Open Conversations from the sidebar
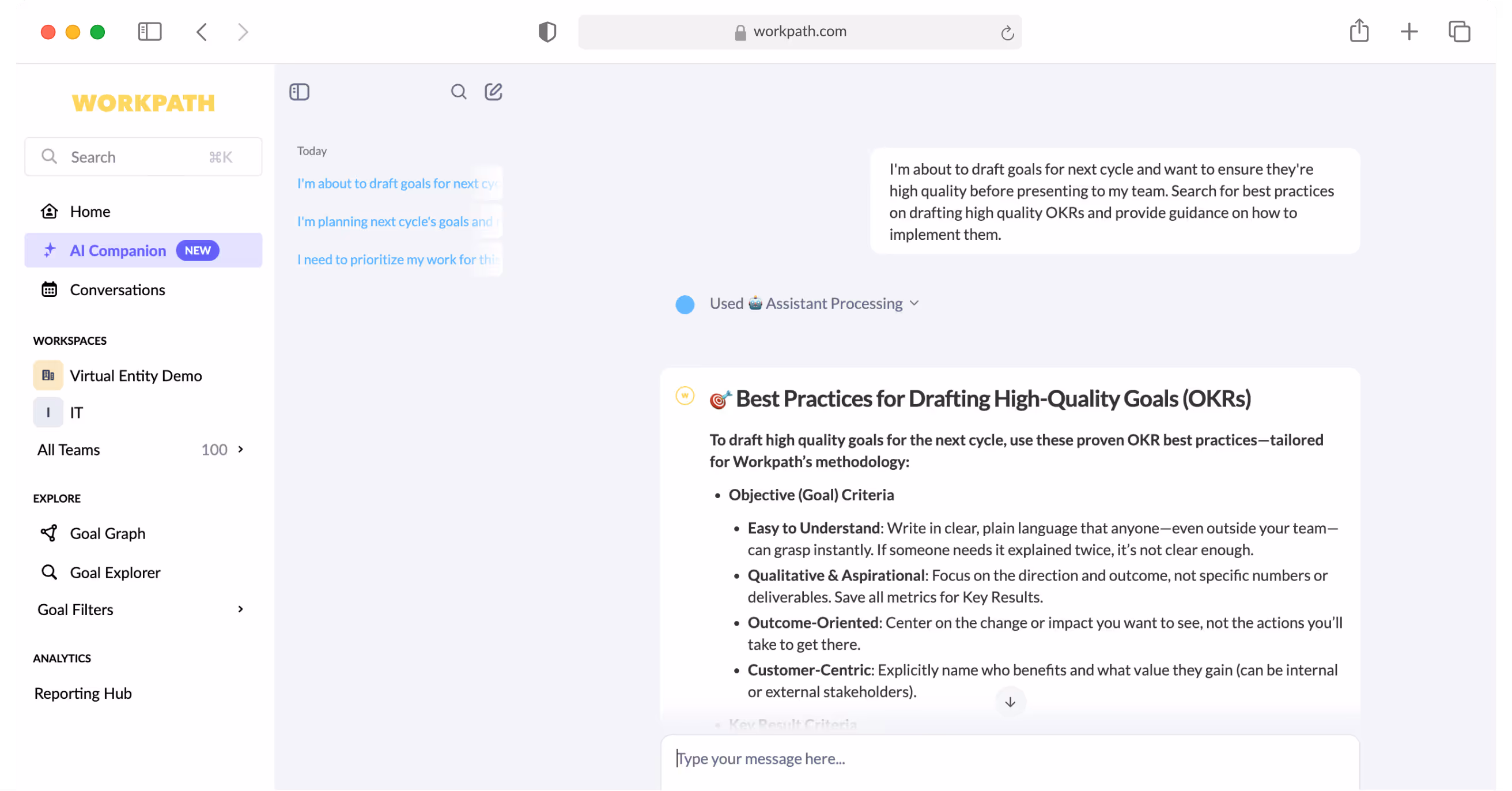The height and width of the screenshot is (791, 1512). pyautogui.click(x=118, y=289)
